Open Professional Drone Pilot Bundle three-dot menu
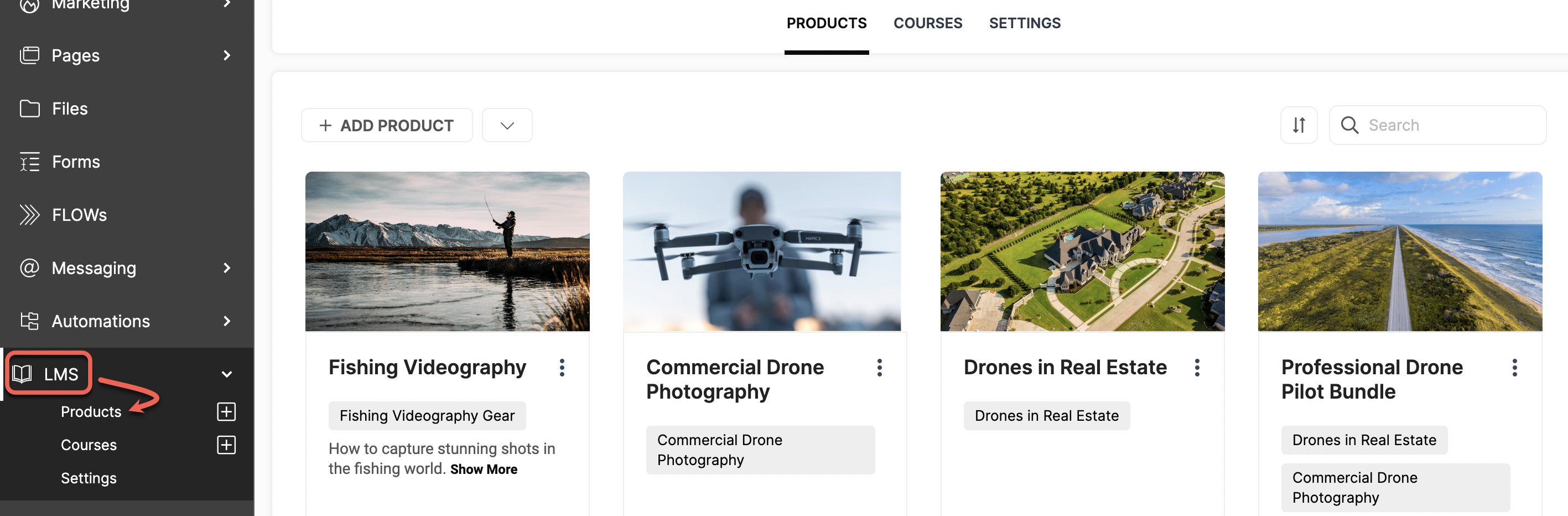This screenshot has height=516, width=1568. point(1514,368)
